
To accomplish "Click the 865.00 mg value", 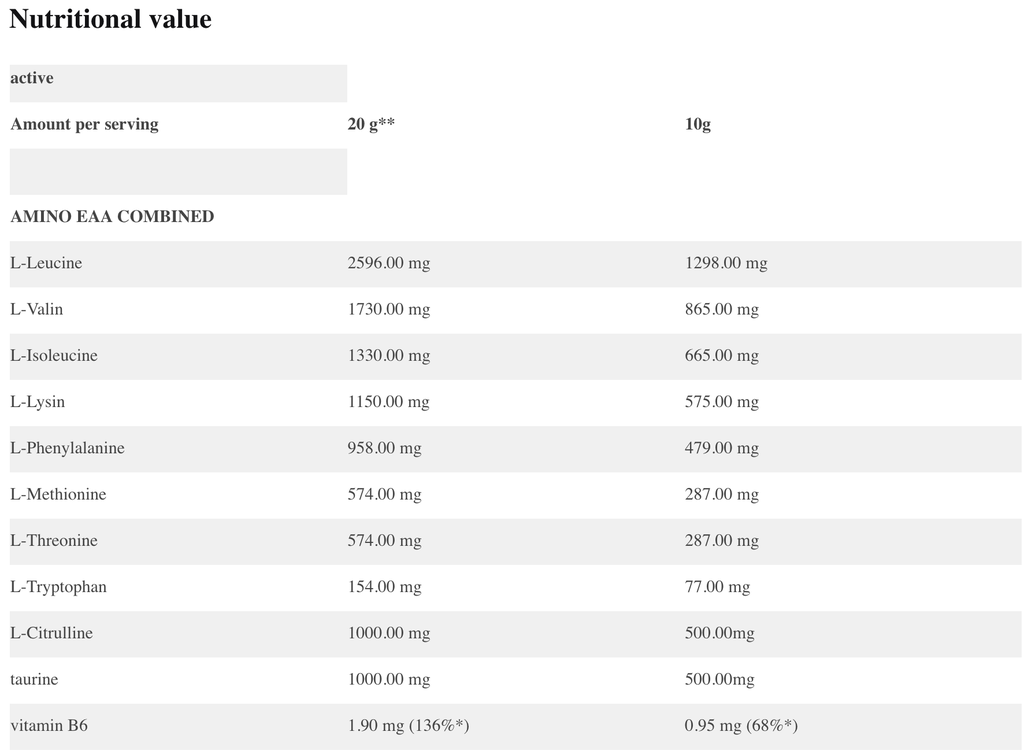I will point(722,310).
